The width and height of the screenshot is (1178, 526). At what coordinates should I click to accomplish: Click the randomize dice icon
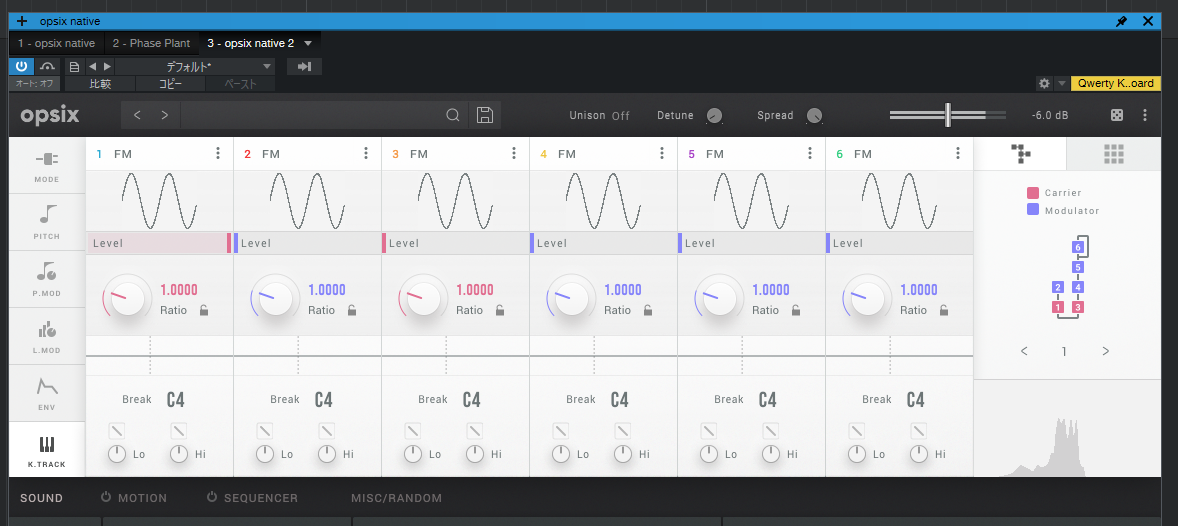tap(1116, 115)
